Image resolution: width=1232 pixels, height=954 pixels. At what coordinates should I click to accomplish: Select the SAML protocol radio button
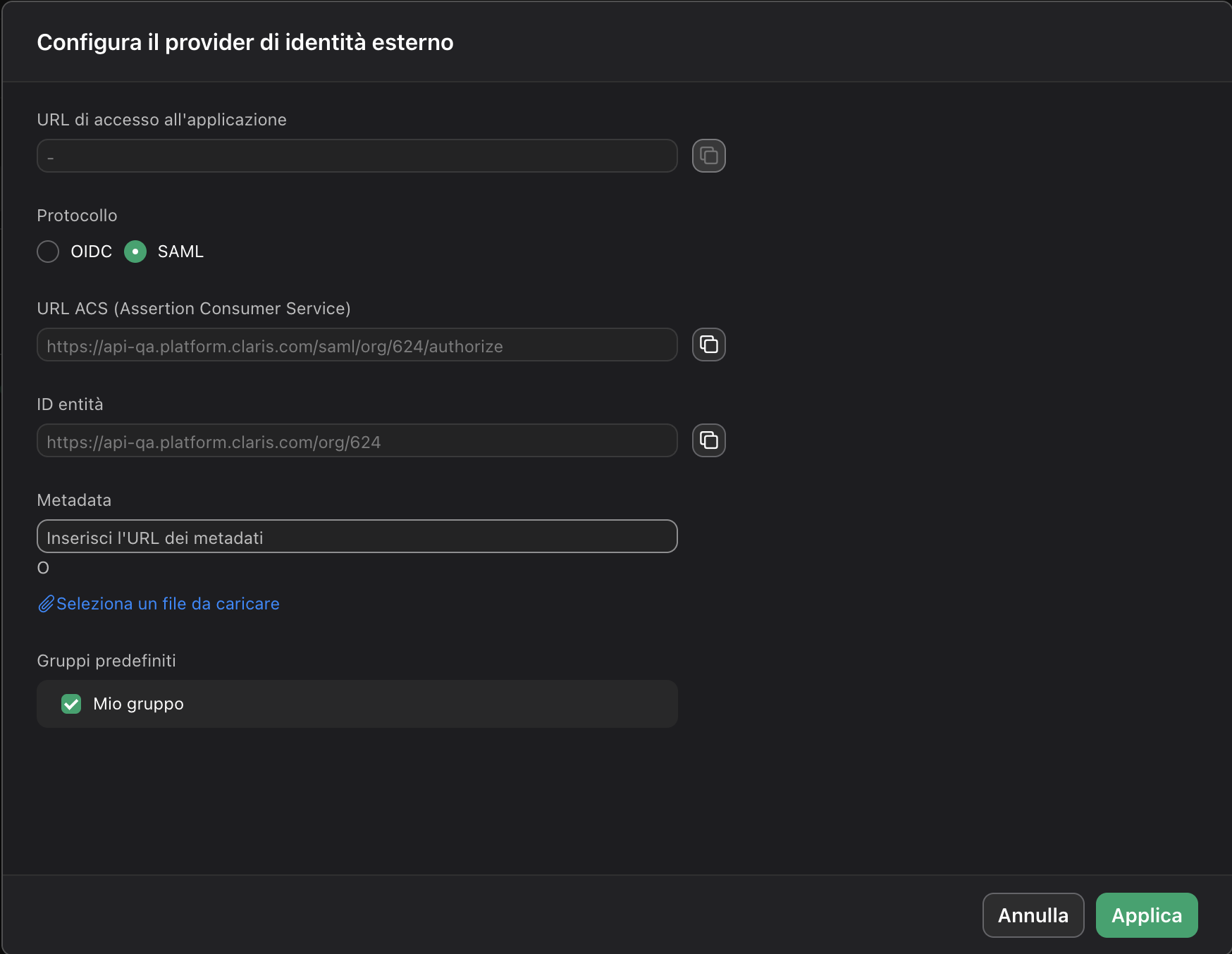pyautogui.click(x=135, y=252)
